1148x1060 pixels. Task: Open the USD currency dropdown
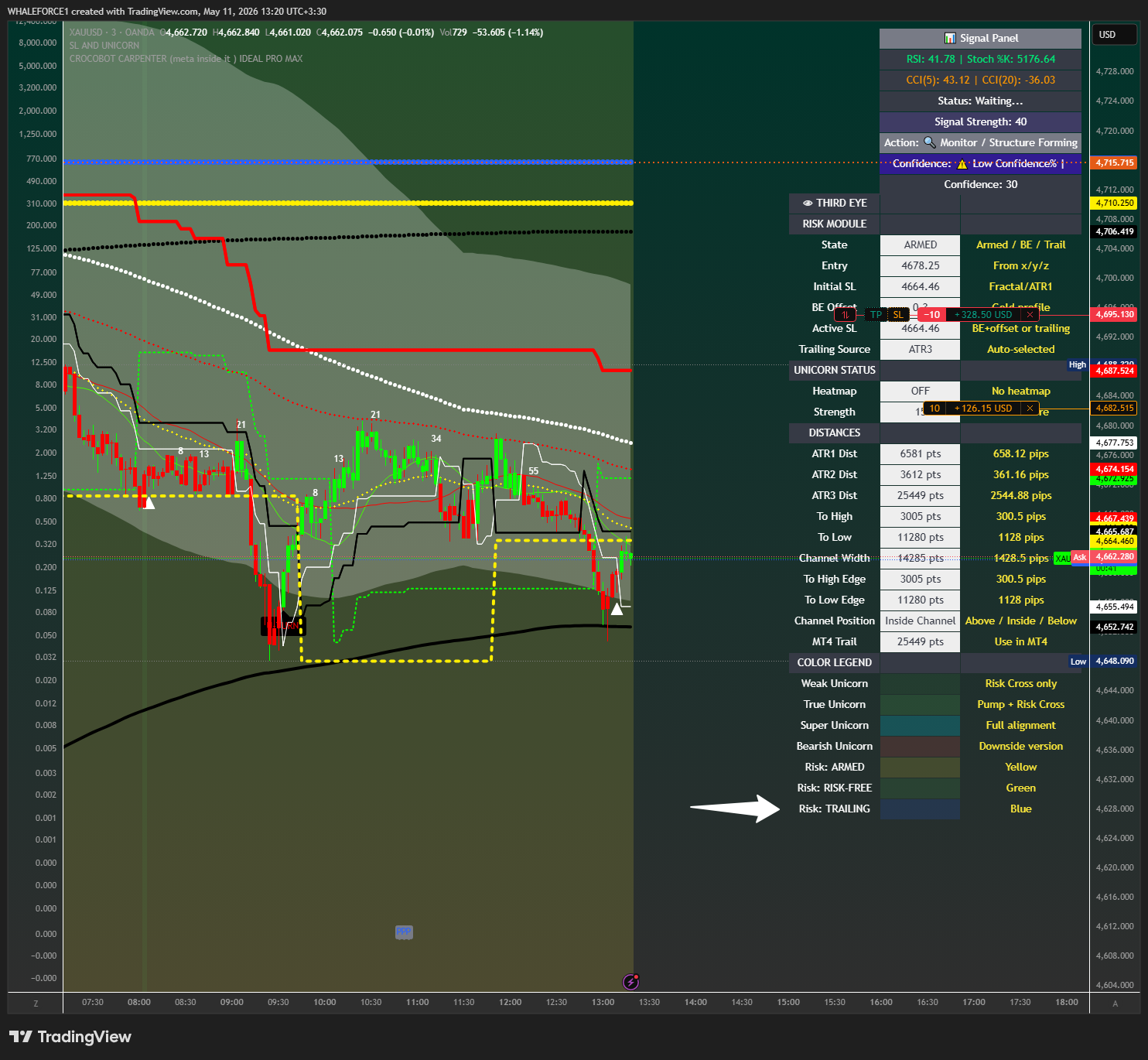coord(1114,35)
